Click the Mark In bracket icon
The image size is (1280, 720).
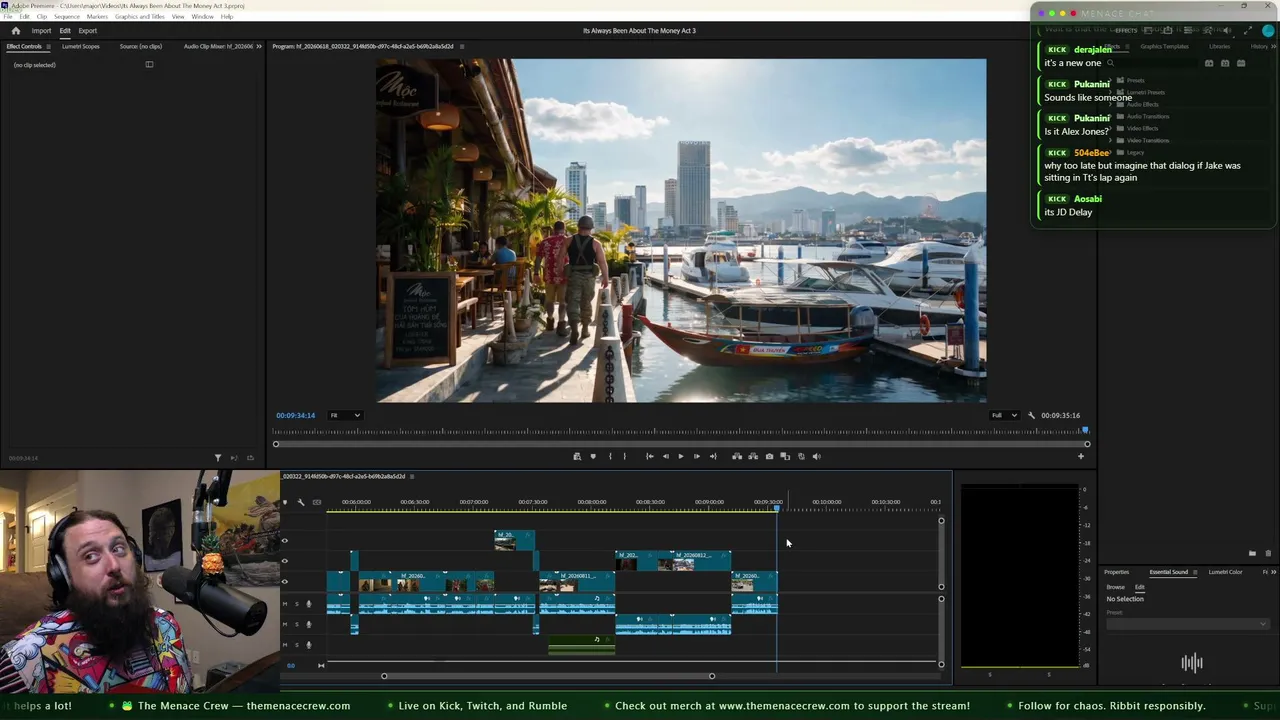[610, 457]
